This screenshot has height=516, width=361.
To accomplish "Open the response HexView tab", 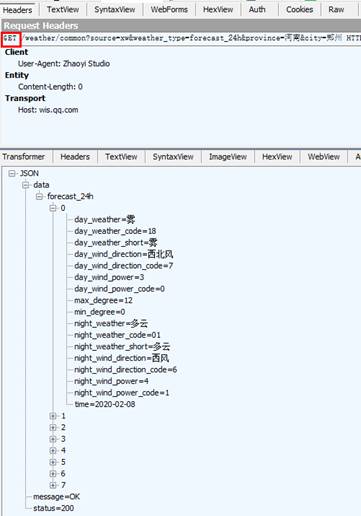I will point(277,157).
